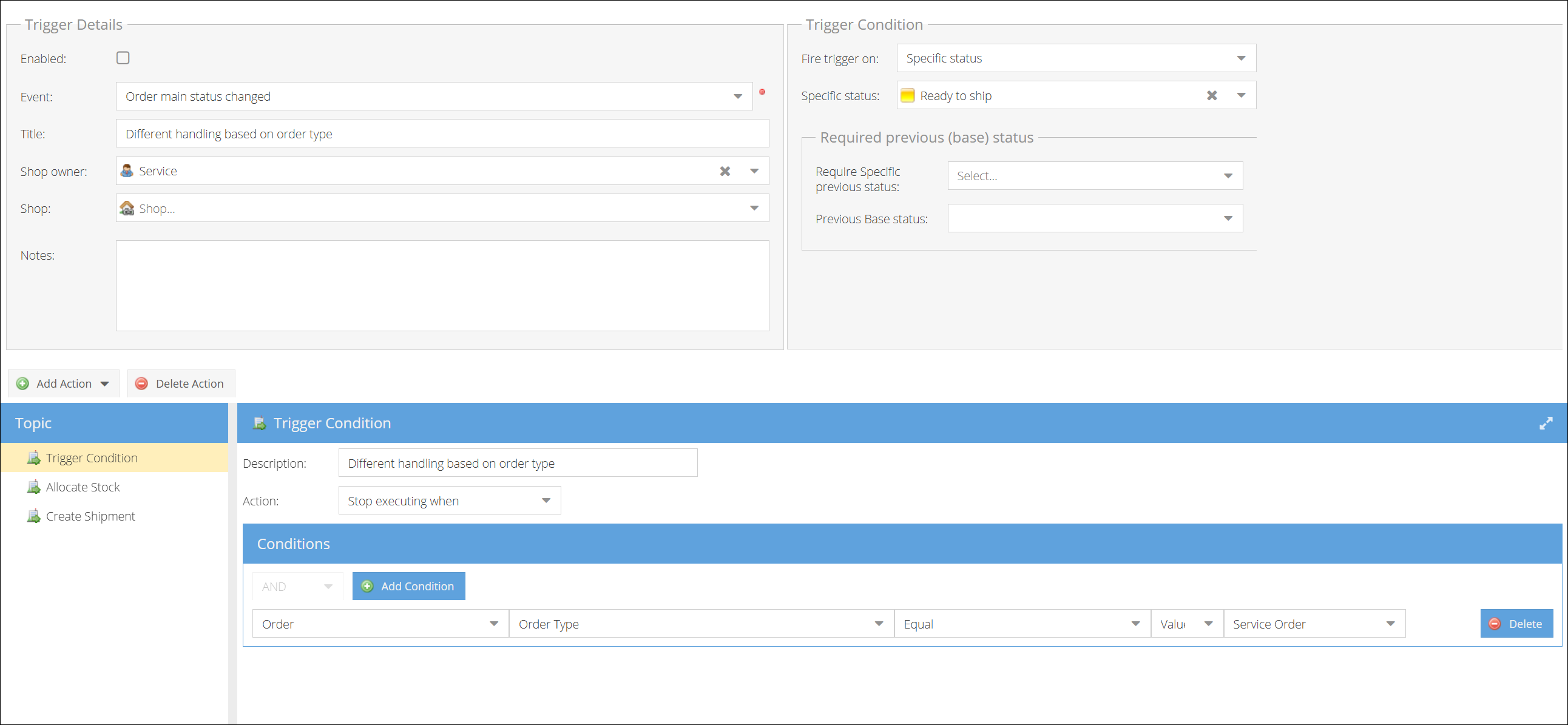This screenshot has width=1568, height=725.
Task: Open the Event dropdown
Action: point(737,96)
